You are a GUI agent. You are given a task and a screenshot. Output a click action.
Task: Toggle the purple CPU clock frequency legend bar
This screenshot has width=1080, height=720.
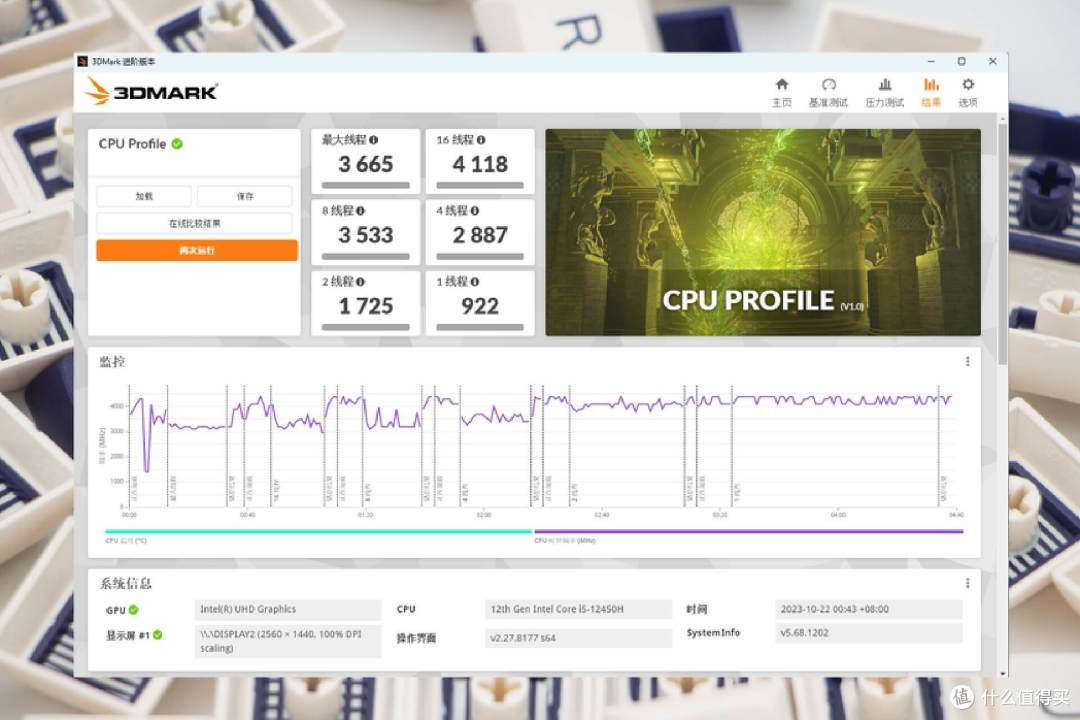point(749,531)
